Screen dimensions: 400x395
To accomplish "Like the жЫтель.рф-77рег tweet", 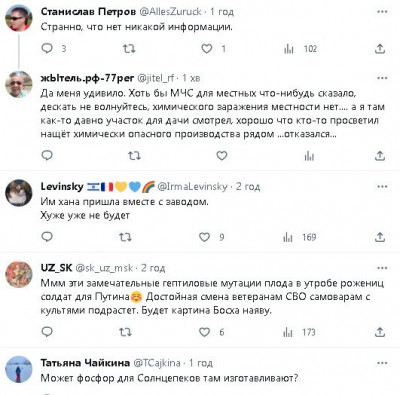I will point(222,156).
